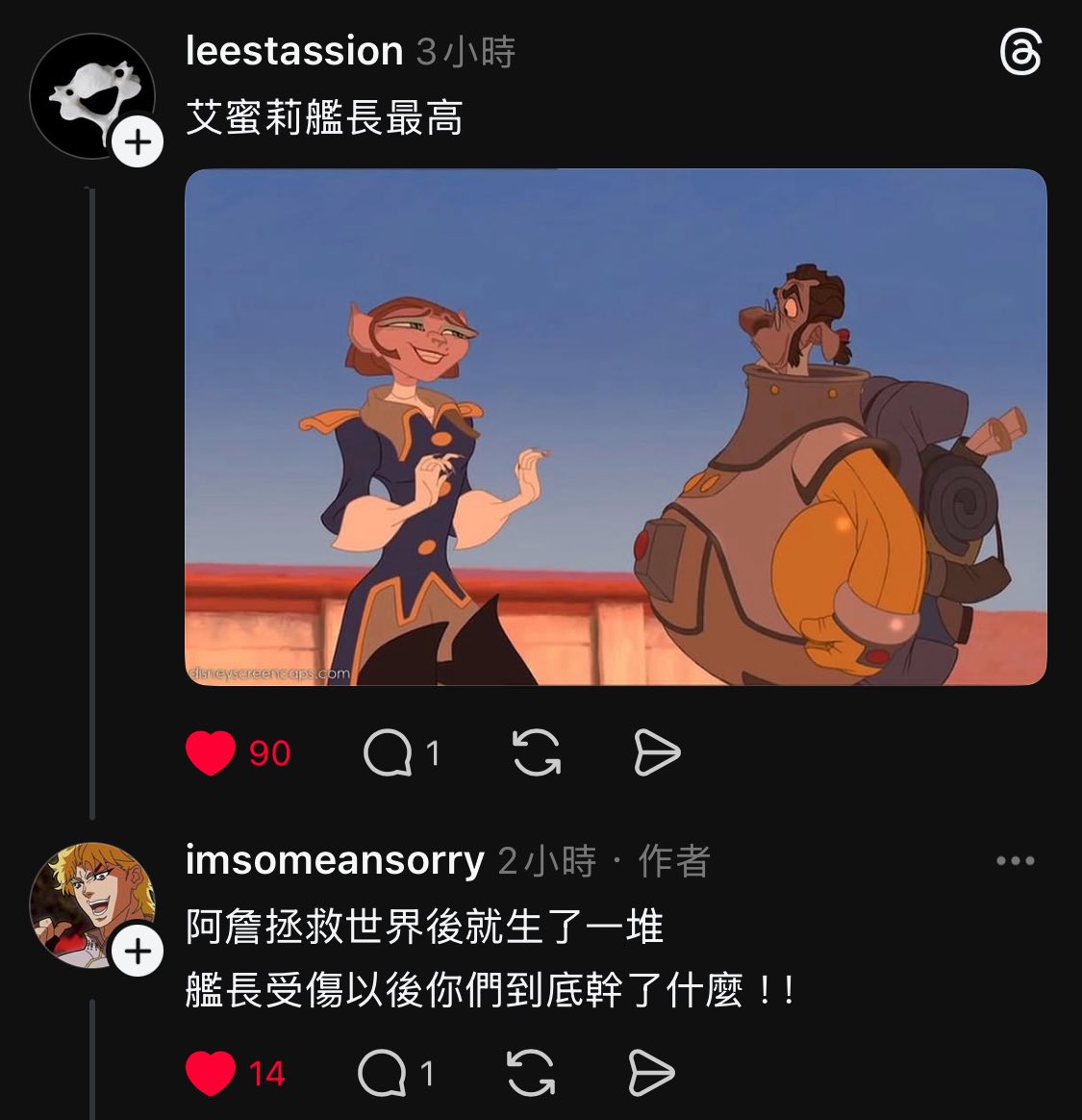
Task: Open leestassion's profile picture
Action: [92, 95]
